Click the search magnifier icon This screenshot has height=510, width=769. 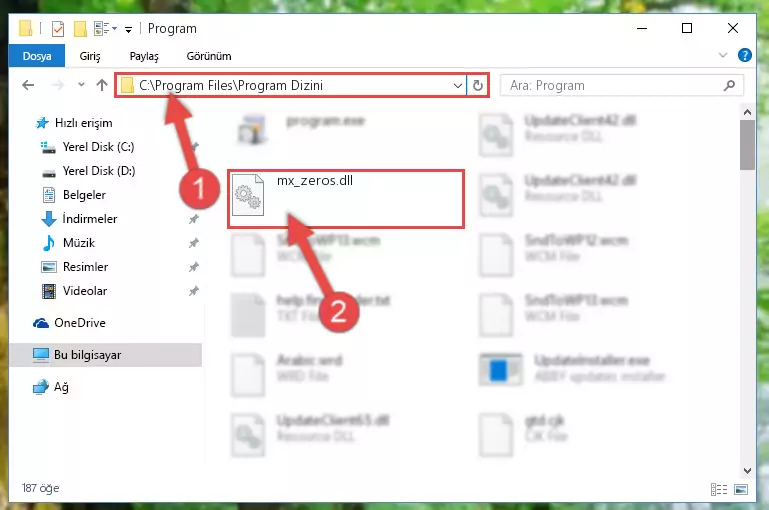pos(729,85)
